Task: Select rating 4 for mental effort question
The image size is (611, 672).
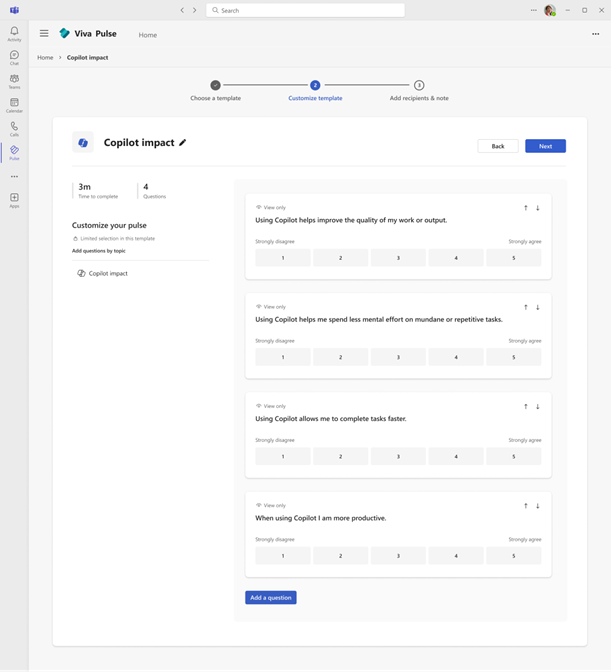Action: 456,357
